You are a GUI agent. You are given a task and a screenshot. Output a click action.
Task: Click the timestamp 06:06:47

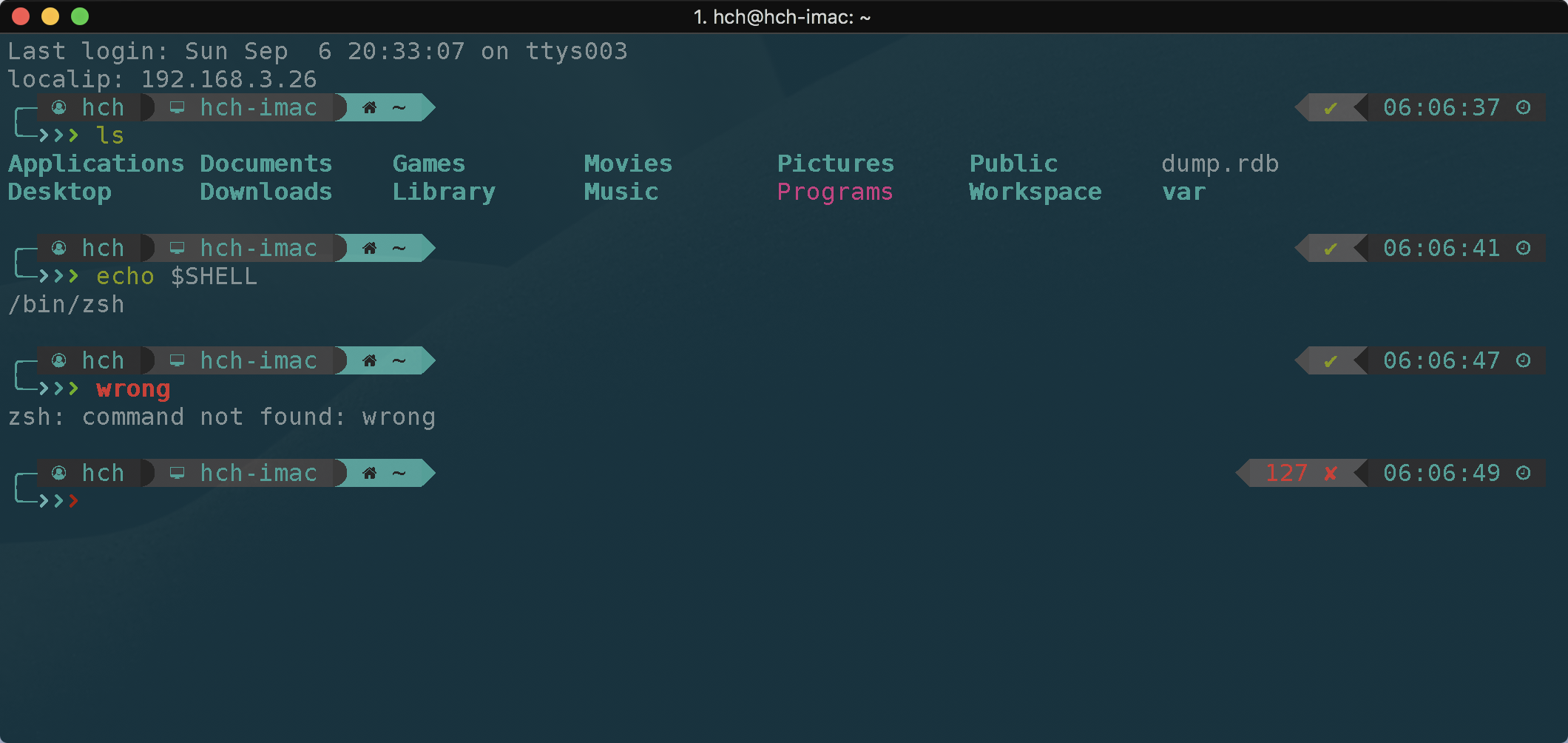tap(1442, 360)
